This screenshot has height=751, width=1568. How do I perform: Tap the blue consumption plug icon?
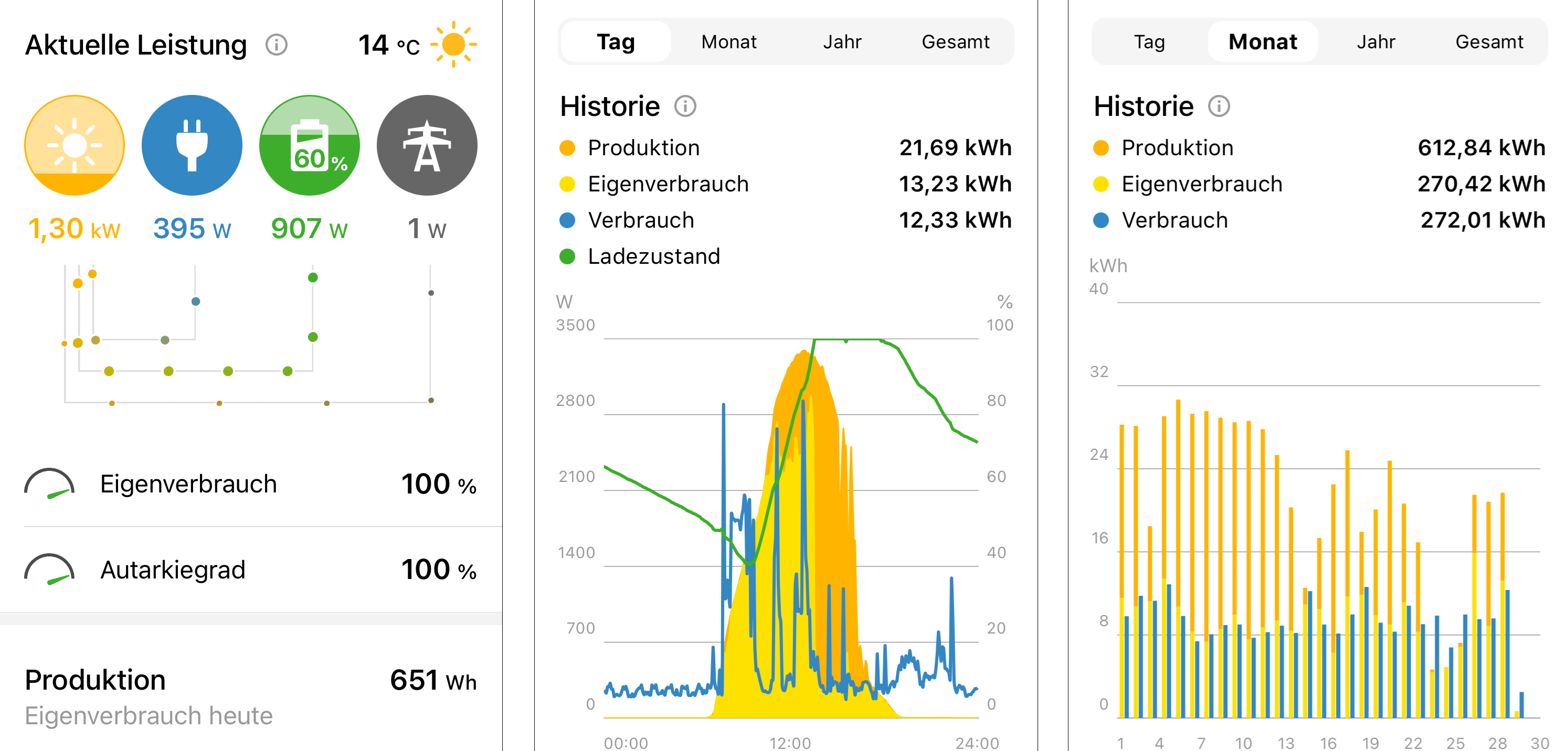point(192,145)
